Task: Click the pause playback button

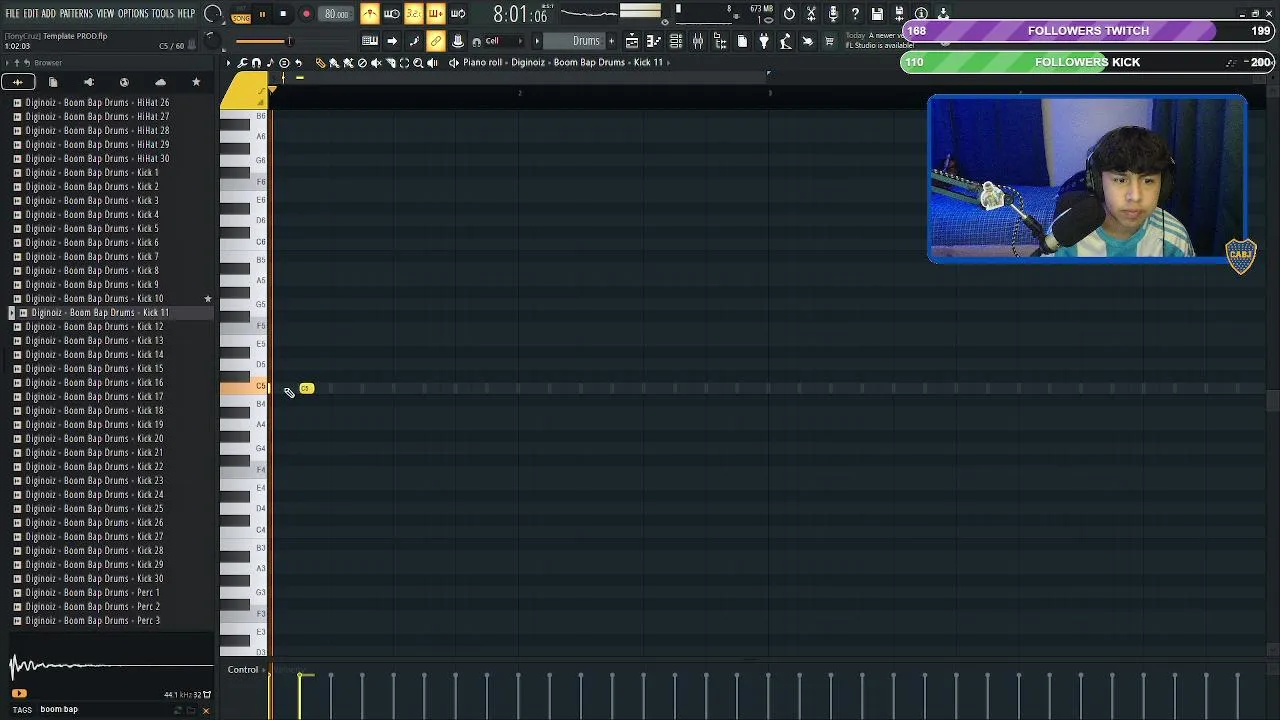Action: tap(262, 14)
